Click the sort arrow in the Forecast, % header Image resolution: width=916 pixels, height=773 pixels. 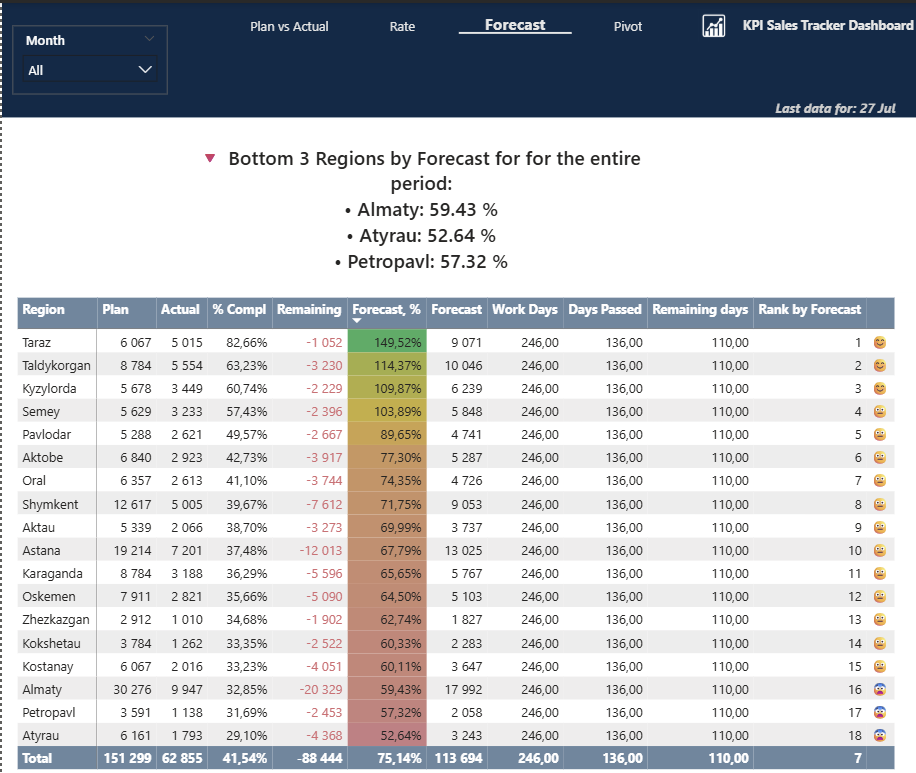358,322
